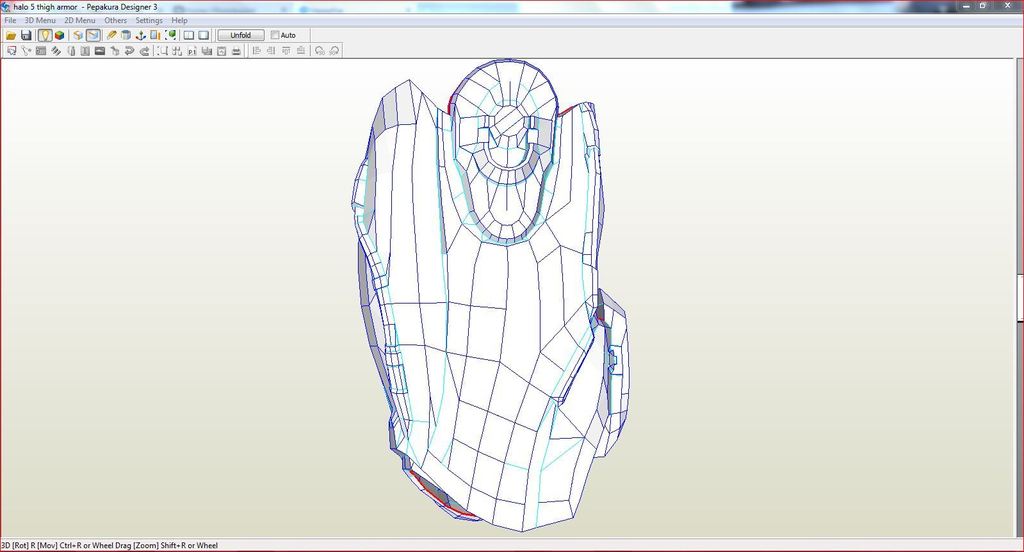Switch to single-pane window layout icon

pyautogui.click(x=204, y=35)
